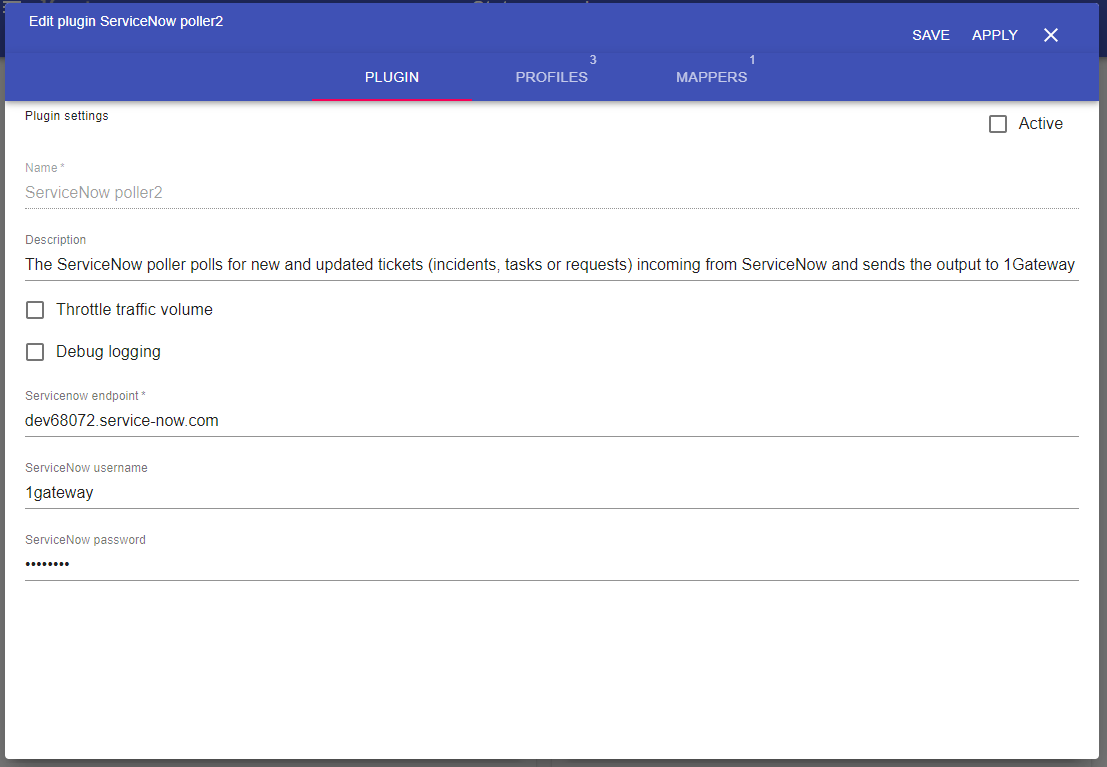This screenshot has width=1107, height=767.
Task: Click the dialog title Edit plugin ServiceNow poller2
Action: [126, 21]
